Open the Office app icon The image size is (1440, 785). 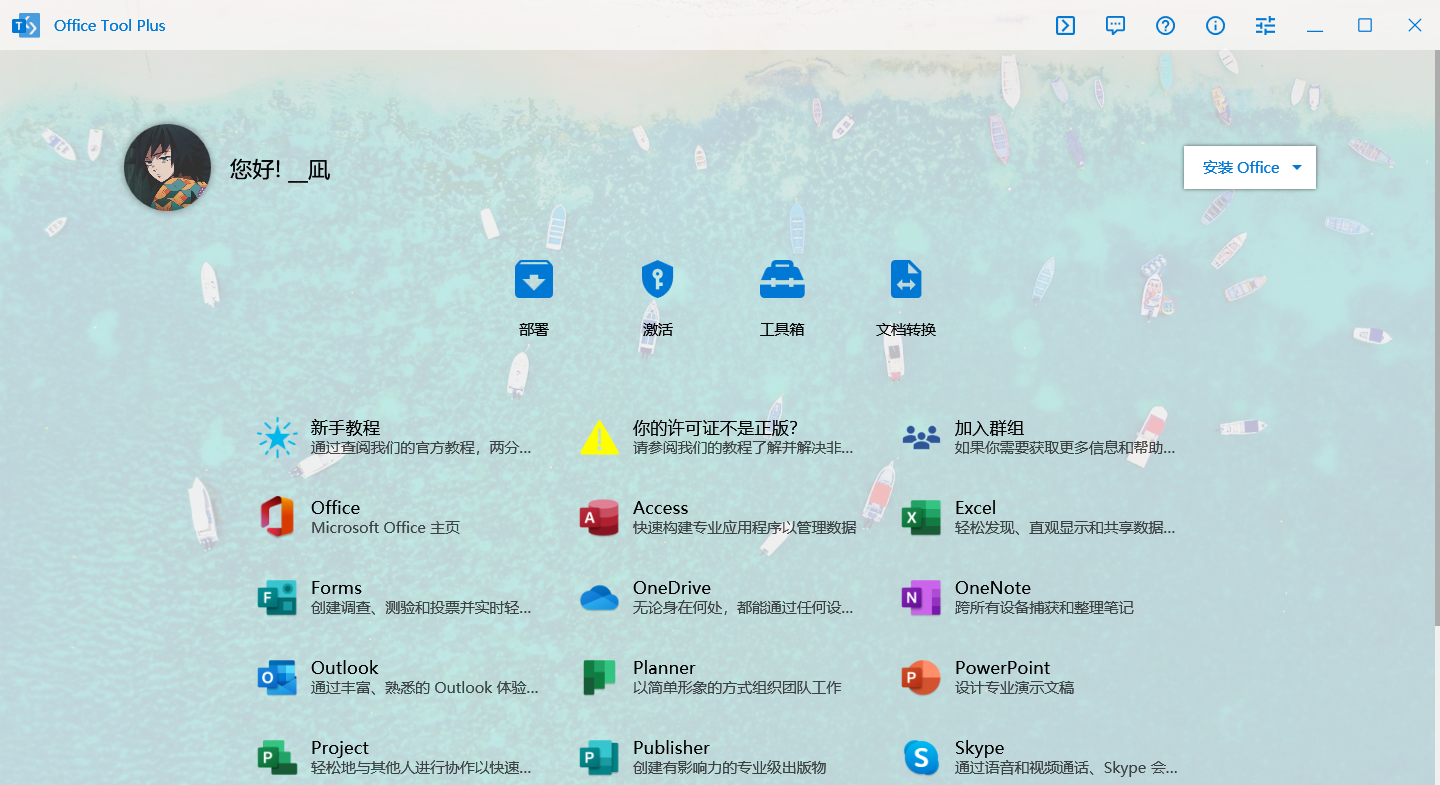pos(277,517)
